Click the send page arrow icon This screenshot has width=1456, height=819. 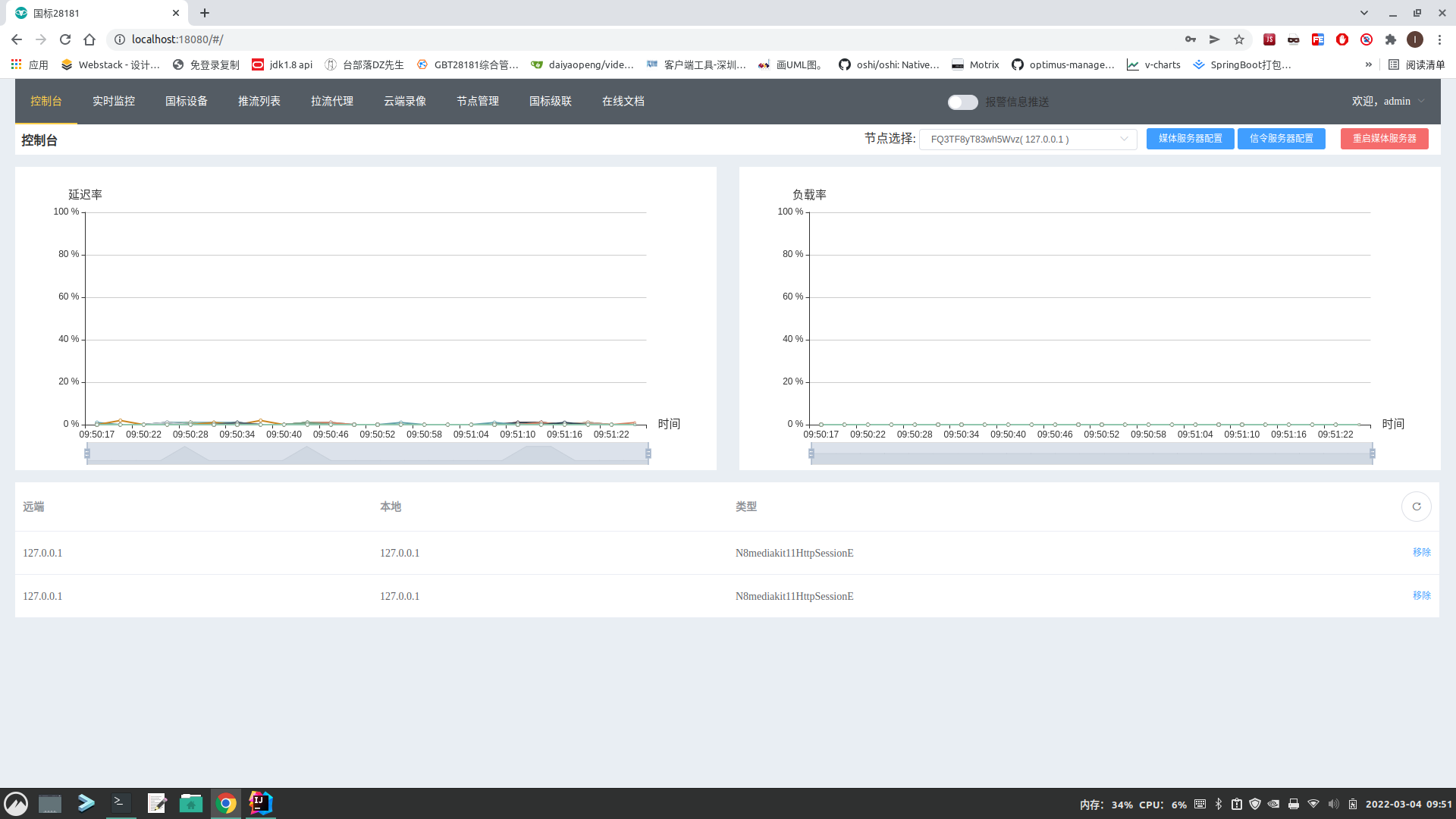pos(1215,39)
